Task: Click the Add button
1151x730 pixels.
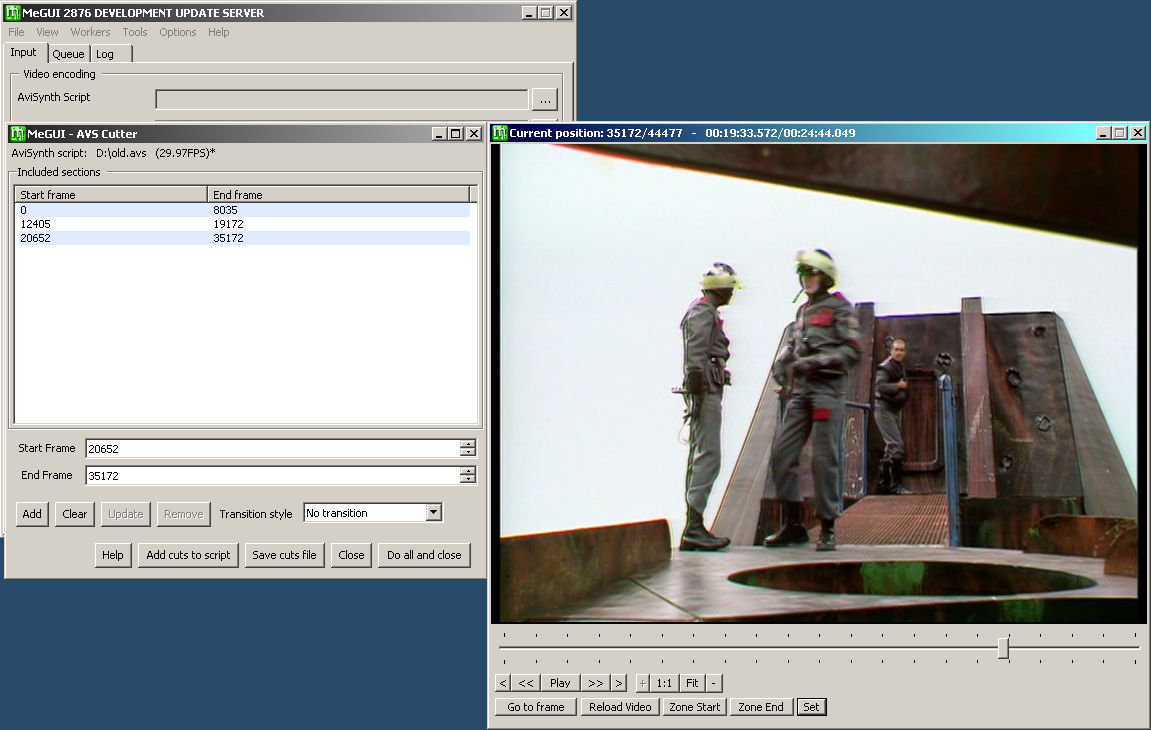Action: (x=32, y=514)
